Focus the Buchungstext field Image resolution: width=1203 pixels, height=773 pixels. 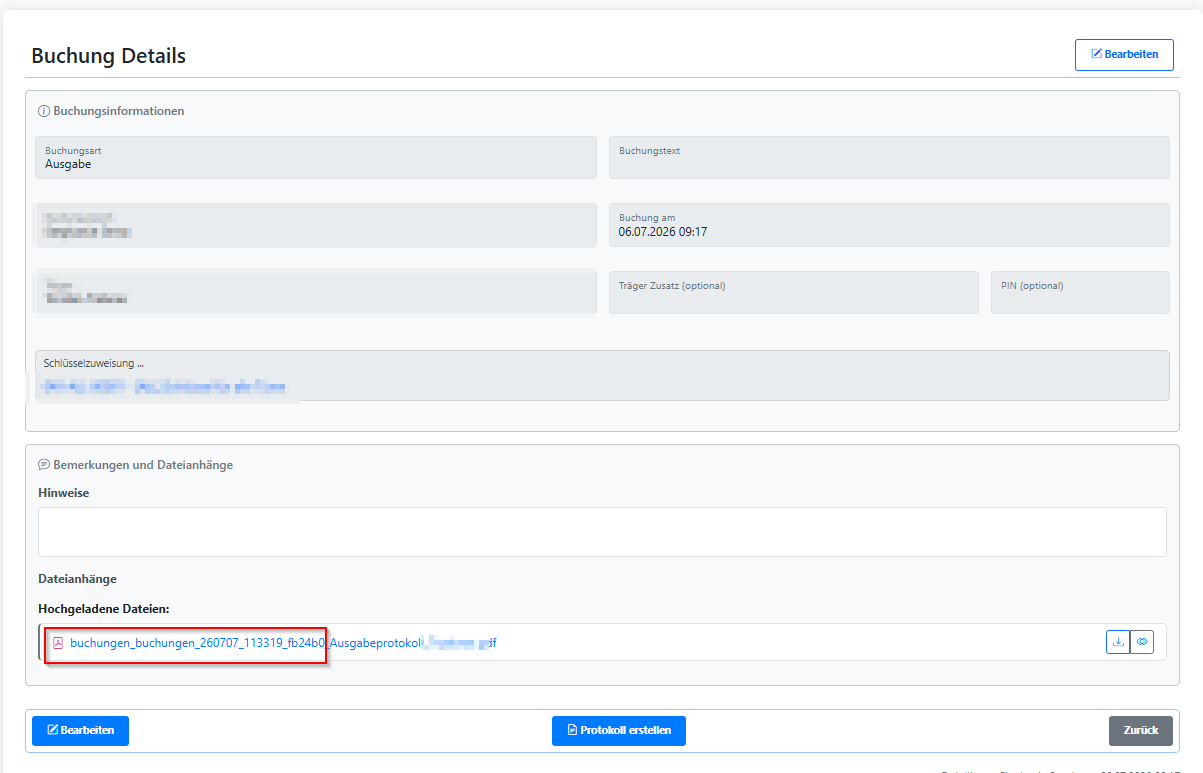tap(889, 158)
